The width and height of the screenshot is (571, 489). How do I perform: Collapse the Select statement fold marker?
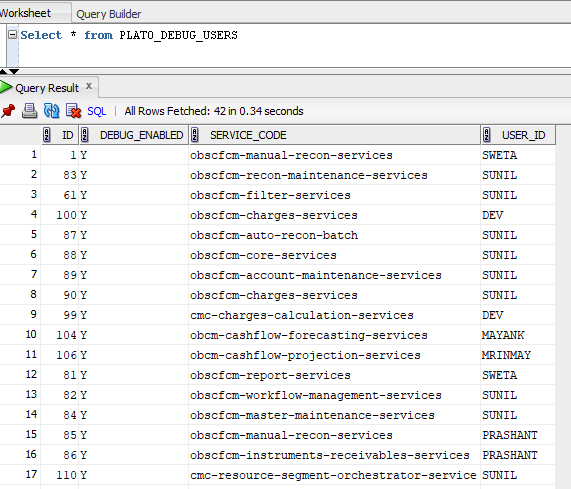pos(12,35)
